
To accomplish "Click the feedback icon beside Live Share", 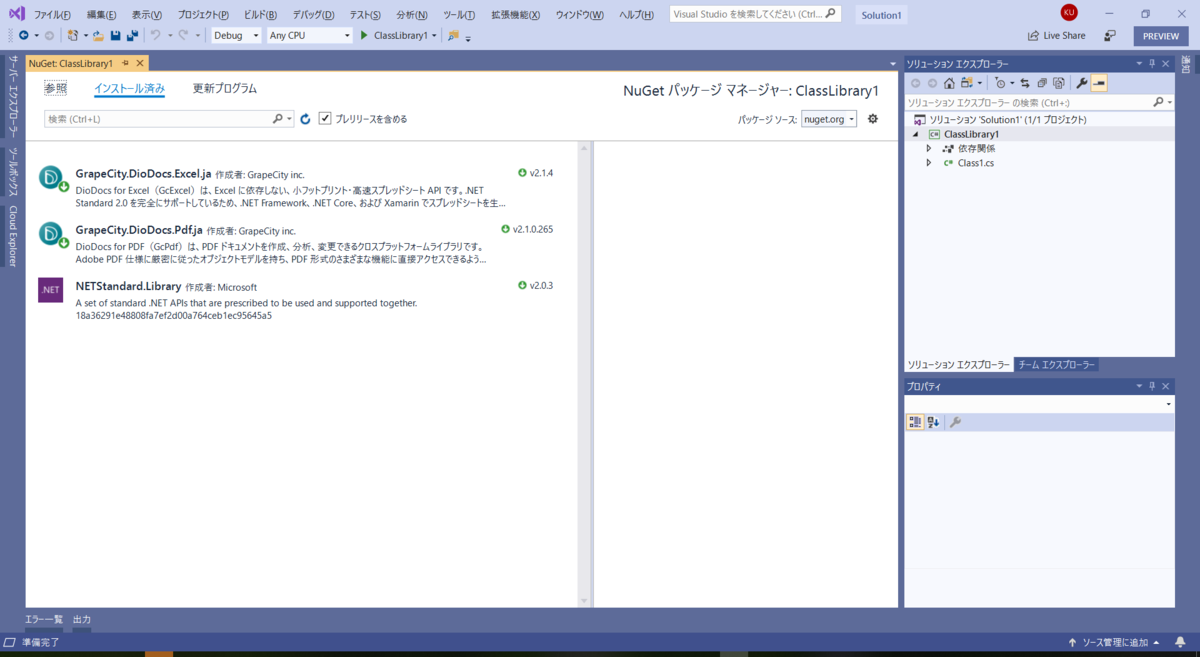I will click(1110, 35).
